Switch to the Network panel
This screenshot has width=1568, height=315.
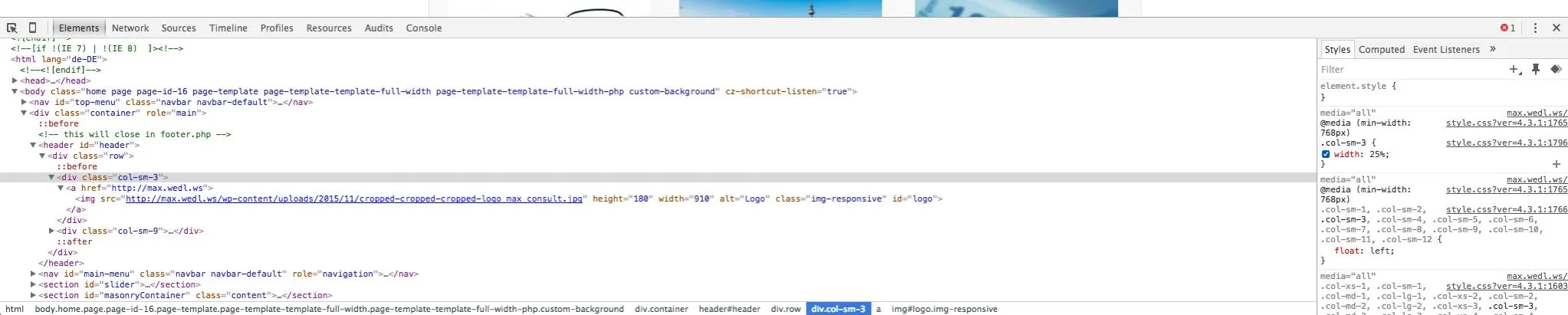(130, 28)
